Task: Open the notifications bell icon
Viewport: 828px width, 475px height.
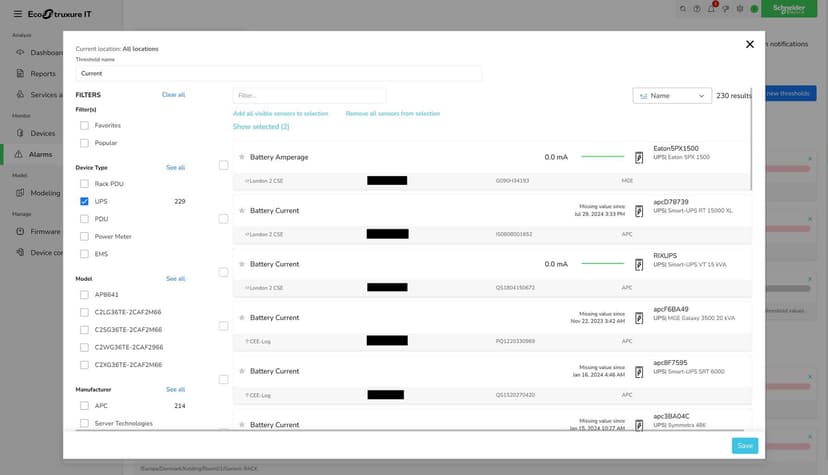Action: [711, 8]
